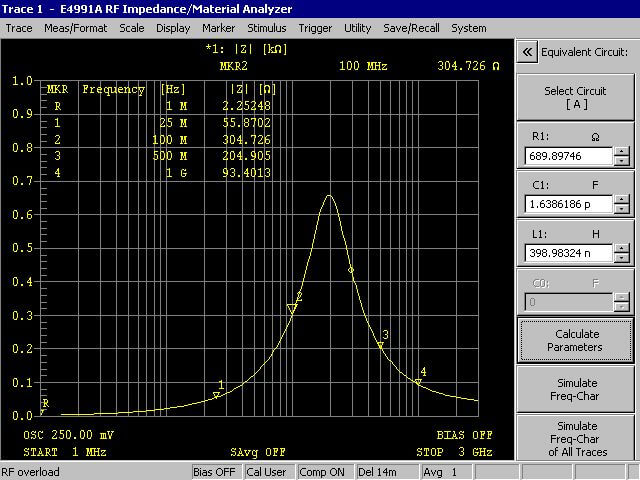The image size is (640, 480).
Task: Open the Stimulus menu
Action: point(267,28)
